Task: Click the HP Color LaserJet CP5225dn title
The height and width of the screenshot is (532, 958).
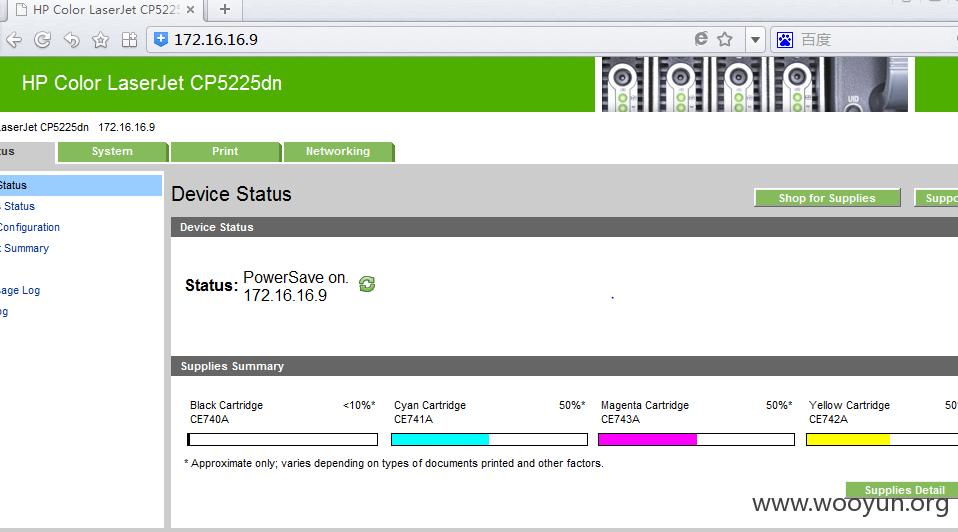Action: click(x=152, y=83)
